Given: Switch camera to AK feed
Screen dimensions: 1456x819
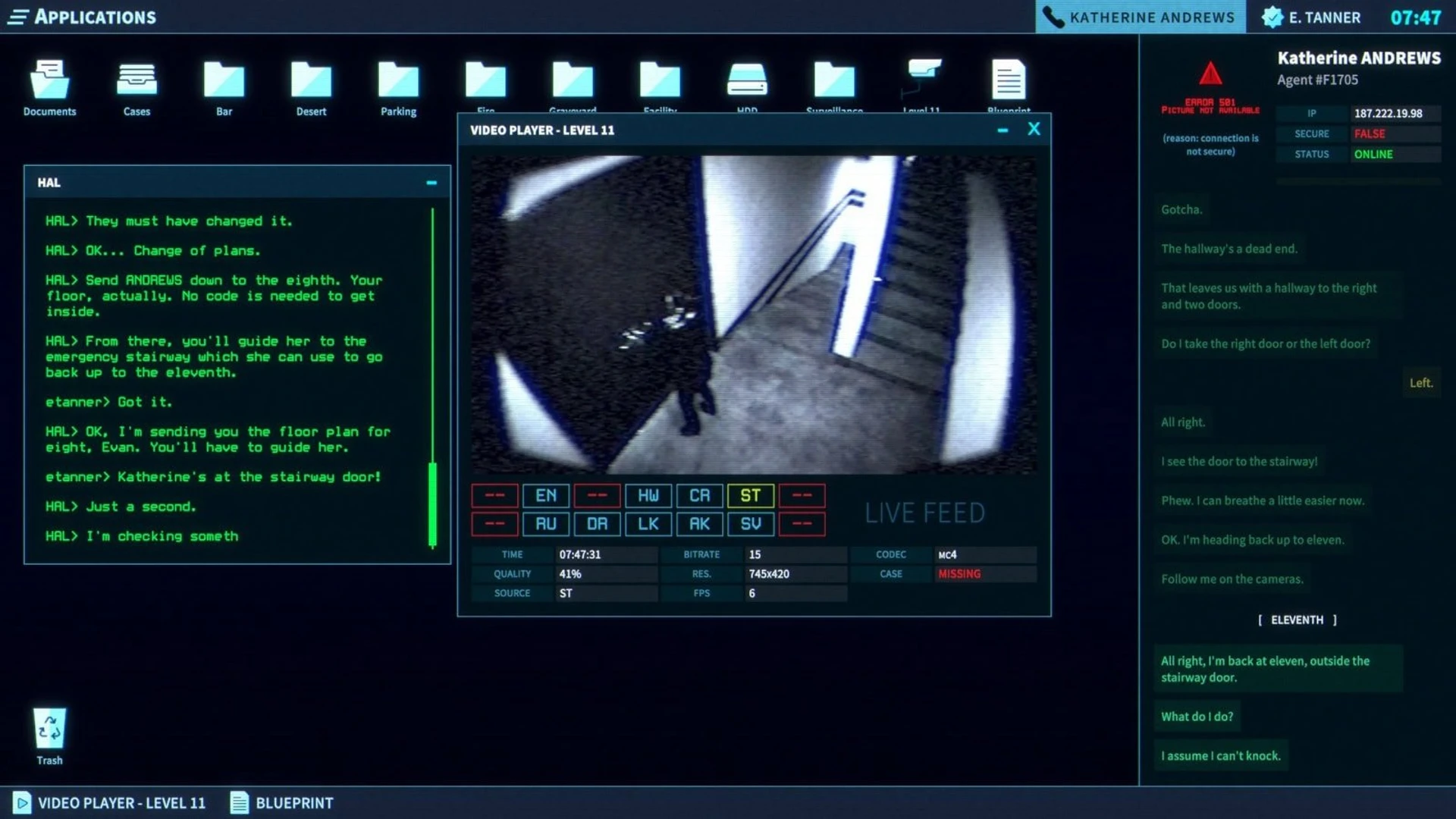Looking at the screenshot, I should [699, 524].
